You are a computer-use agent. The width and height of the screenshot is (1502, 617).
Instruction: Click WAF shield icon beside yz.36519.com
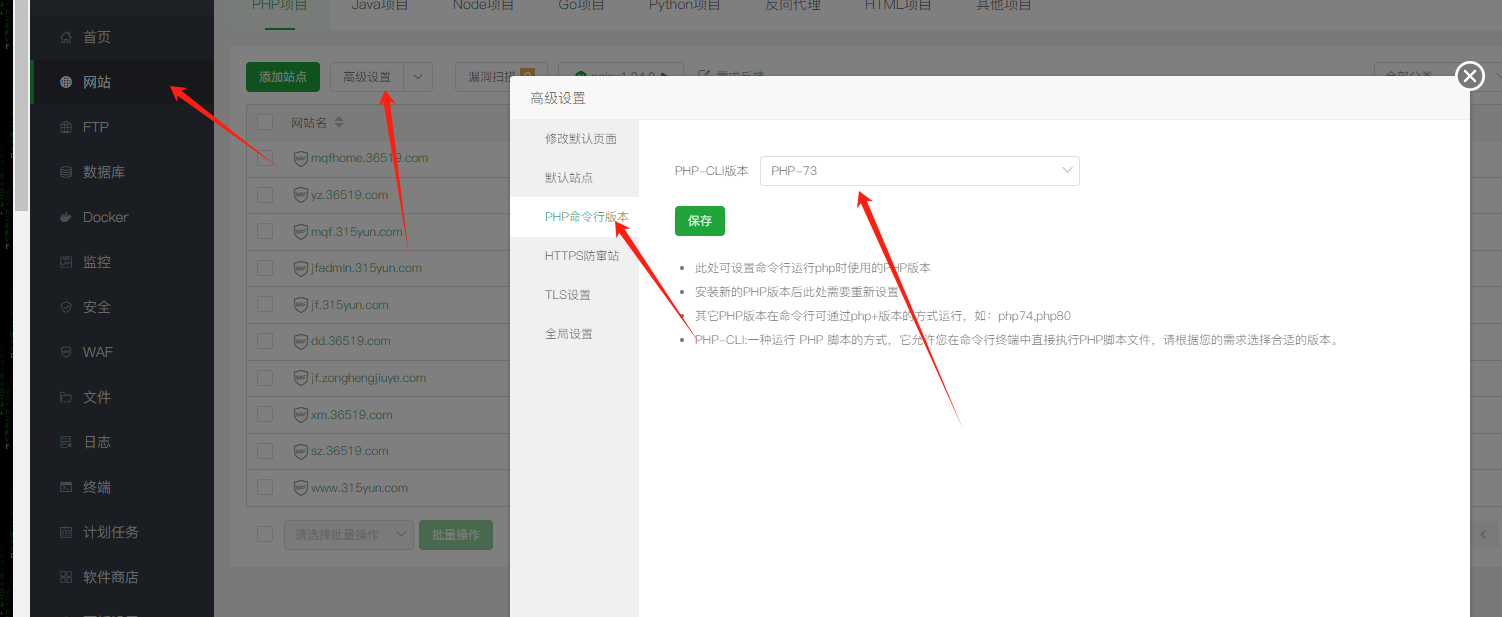pyautogui.click(x=301, y=195)
